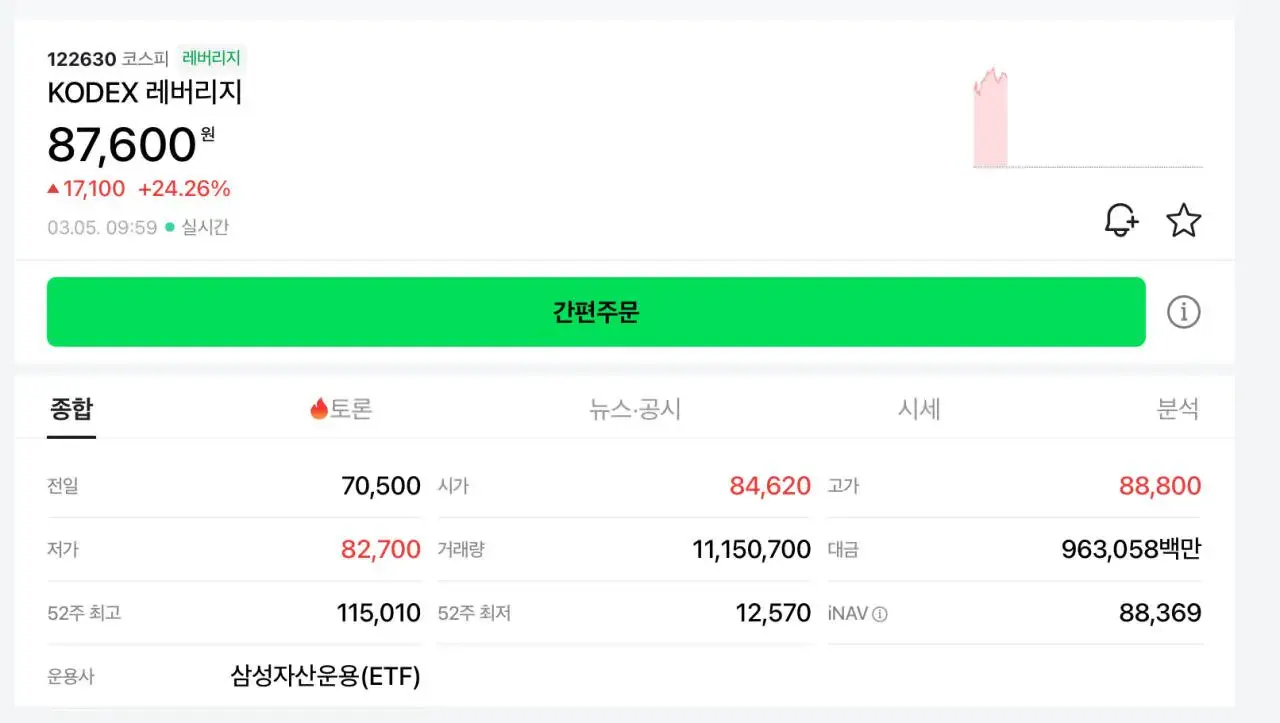Viewport: 1280px width, 723px height.
Task: Click the 87,600원 current price
Action: tap(130, 144)
